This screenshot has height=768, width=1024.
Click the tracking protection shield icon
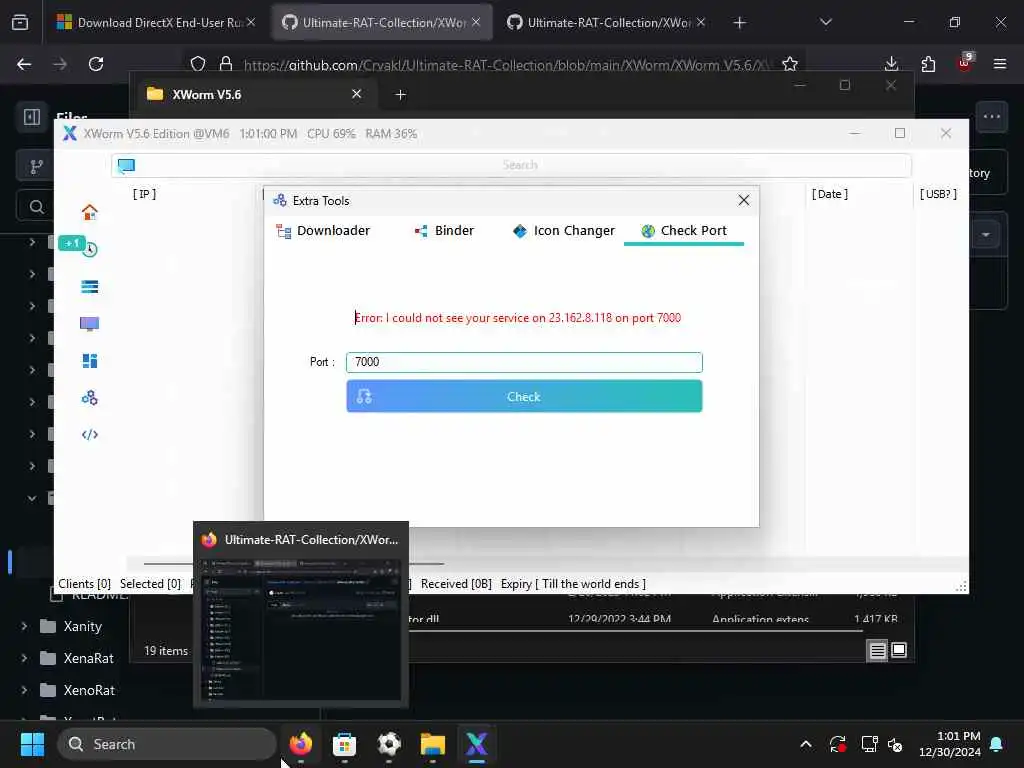pos(198,64)
